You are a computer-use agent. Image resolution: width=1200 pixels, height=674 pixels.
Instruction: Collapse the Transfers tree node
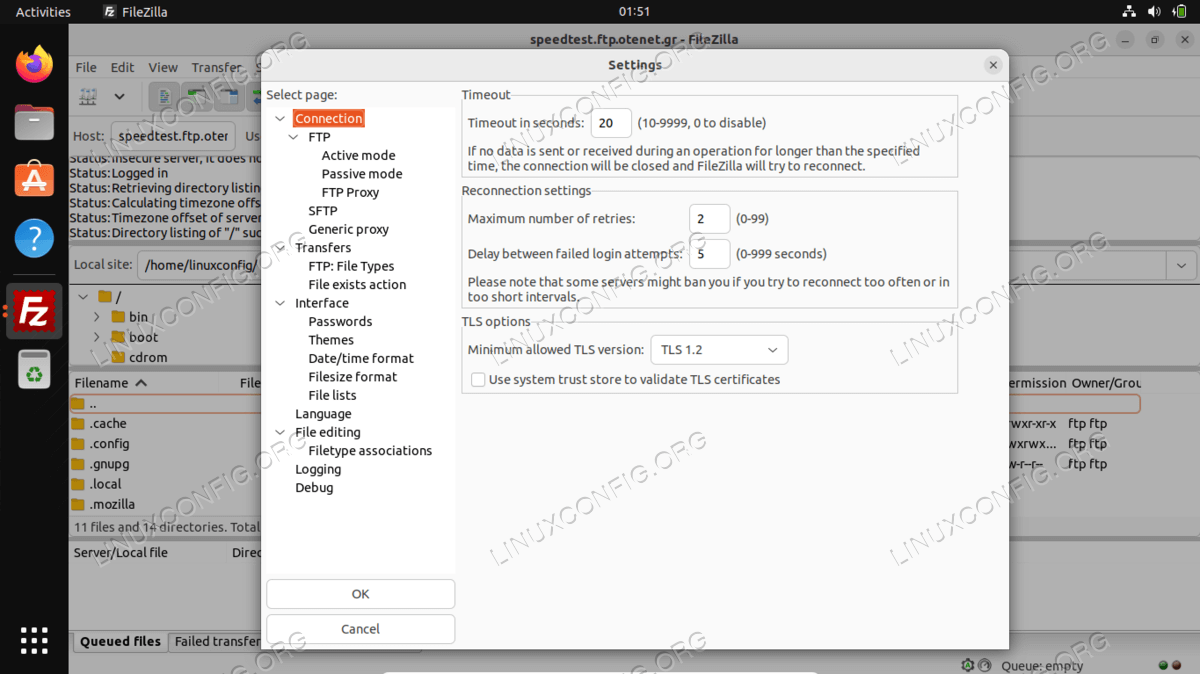(279, 248)
